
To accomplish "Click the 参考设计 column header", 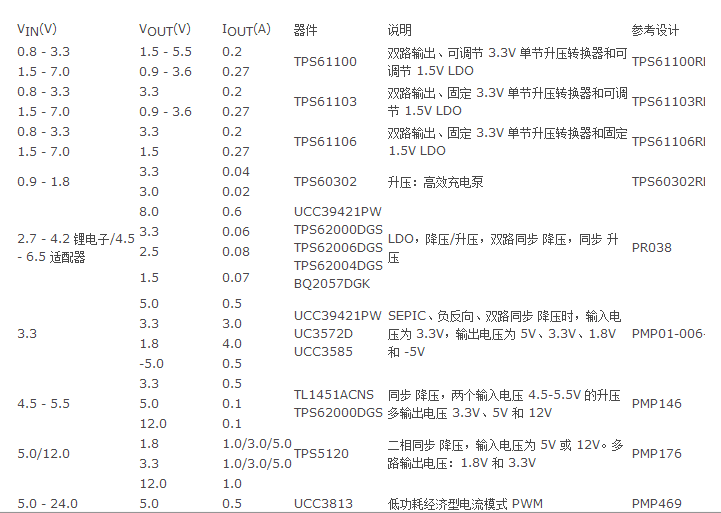I will click(655, 30).
